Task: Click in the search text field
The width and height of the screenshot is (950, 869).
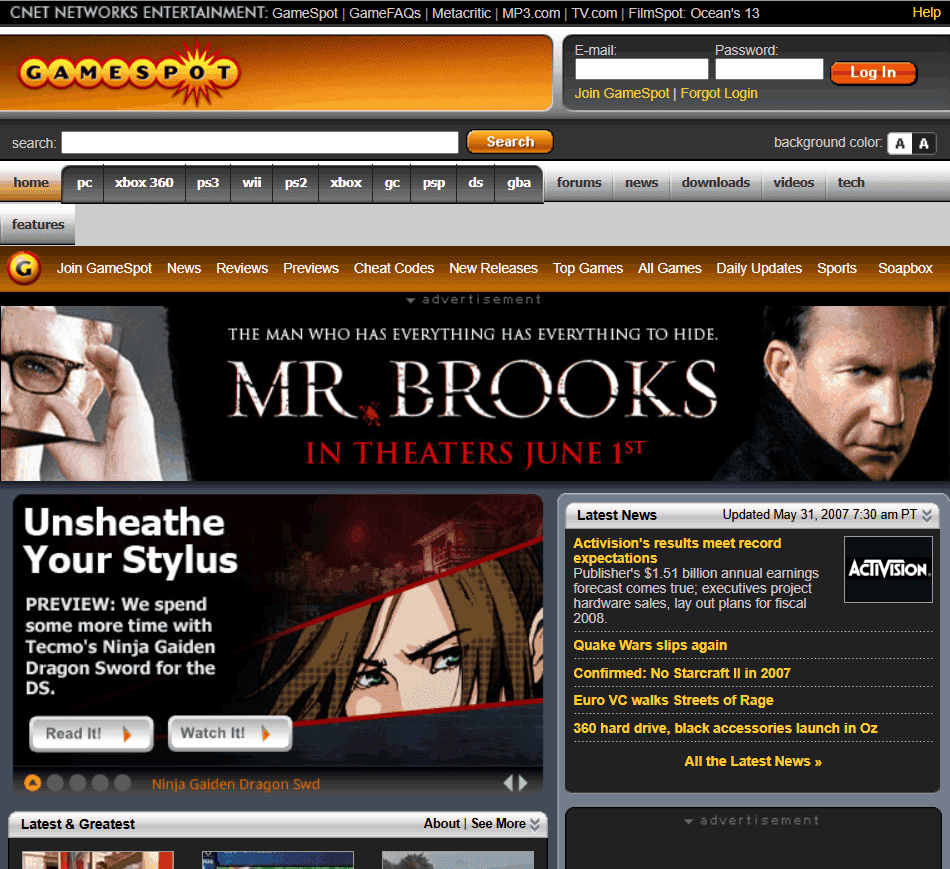Action: pyautogui.click(x=259, y=142)
